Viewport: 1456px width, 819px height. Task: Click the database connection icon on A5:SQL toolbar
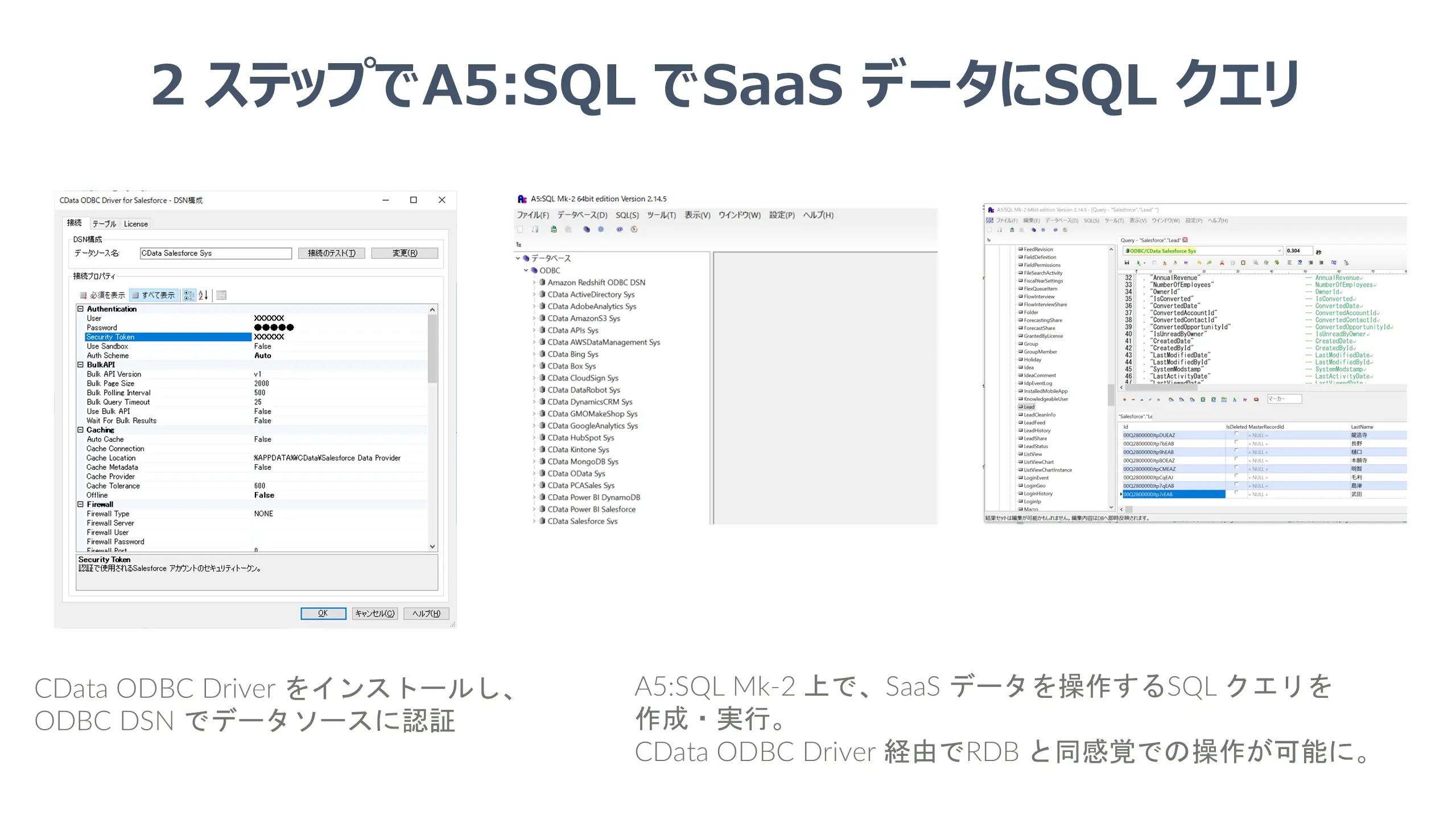pos(586,229)
